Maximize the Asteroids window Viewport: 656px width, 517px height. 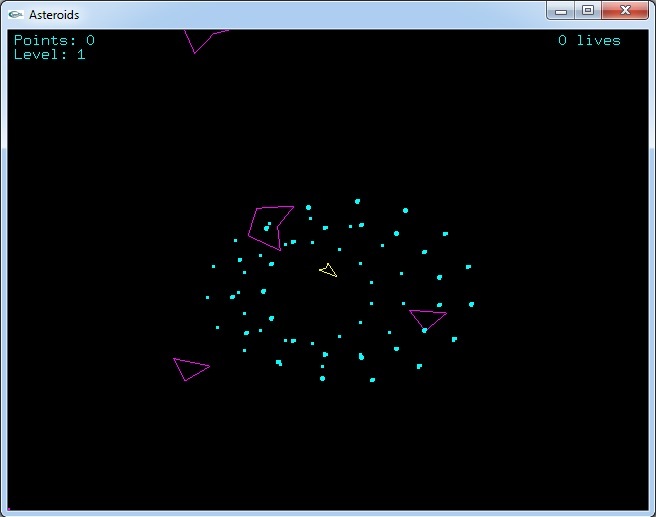tap(588, 10)
